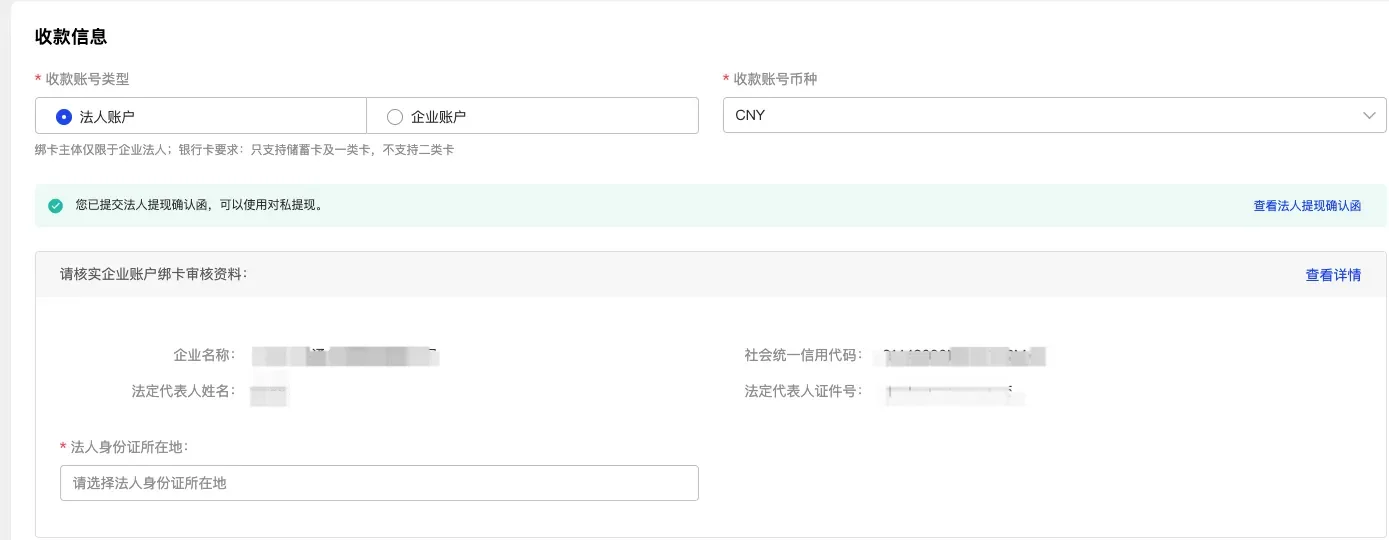Open the 查看法人提现确认函 link
This screenshot has width=1389, height=540.
pos(1307,206)
